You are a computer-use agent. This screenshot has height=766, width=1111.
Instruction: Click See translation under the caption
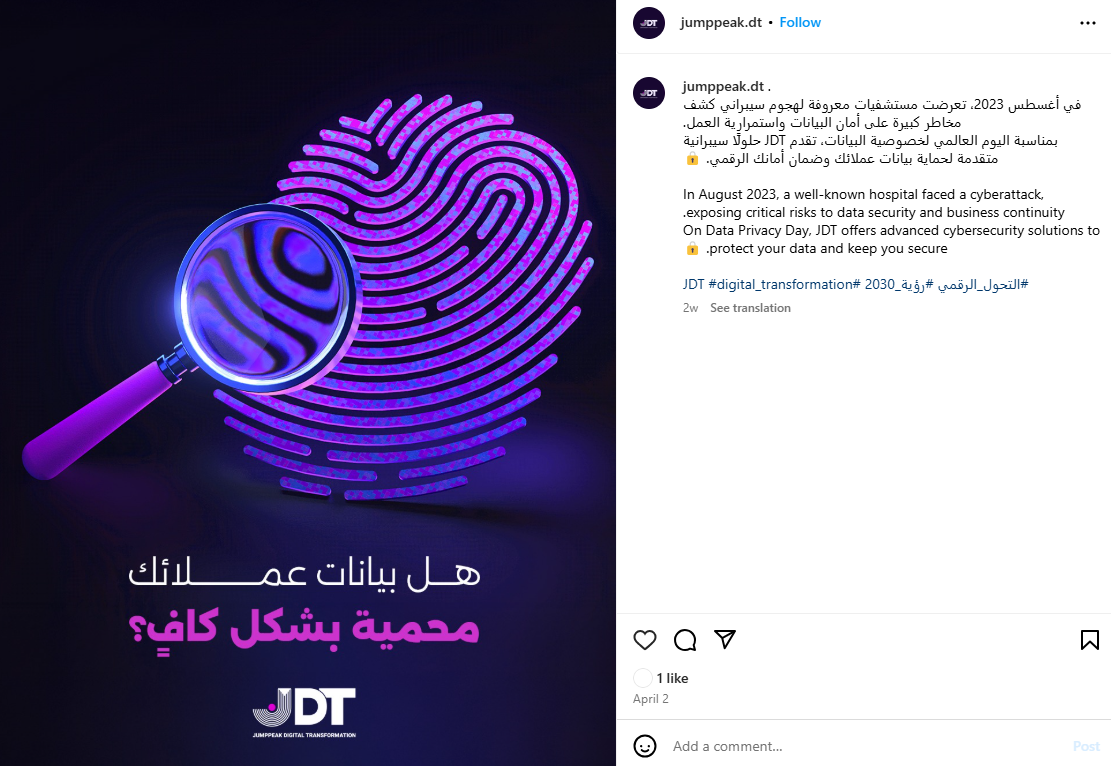(x=750, y=308)
